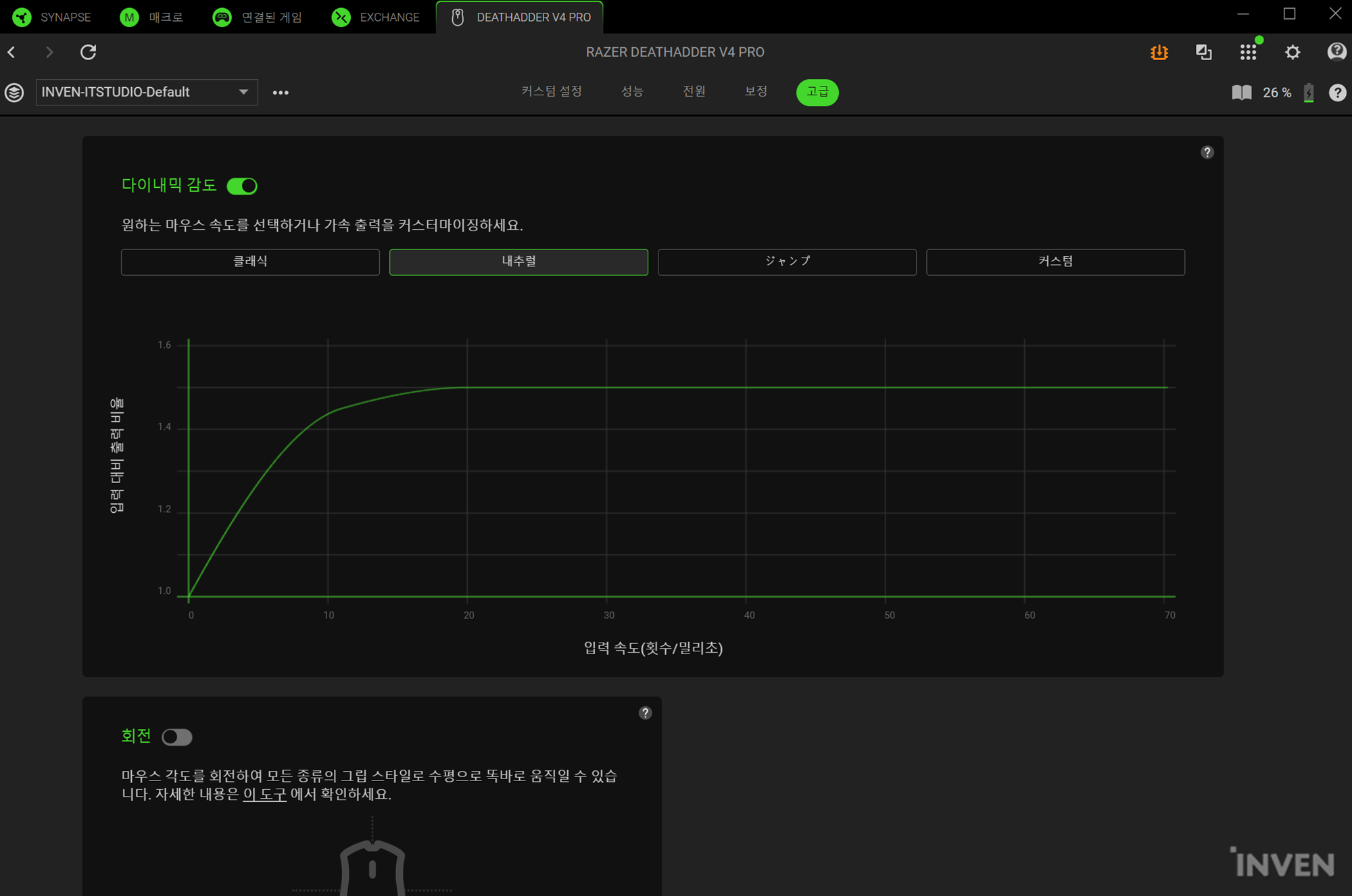
Task: Click the profile layers icon
Action: click(x=14, y=92)
